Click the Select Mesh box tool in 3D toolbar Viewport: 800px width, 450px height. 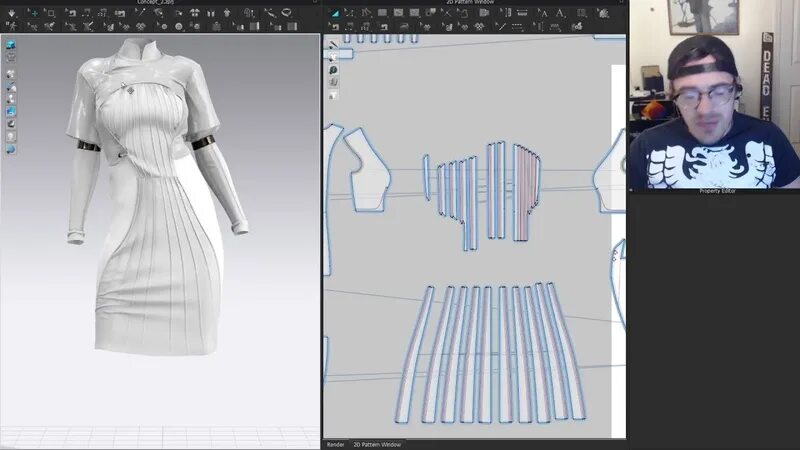pos(50,14)
